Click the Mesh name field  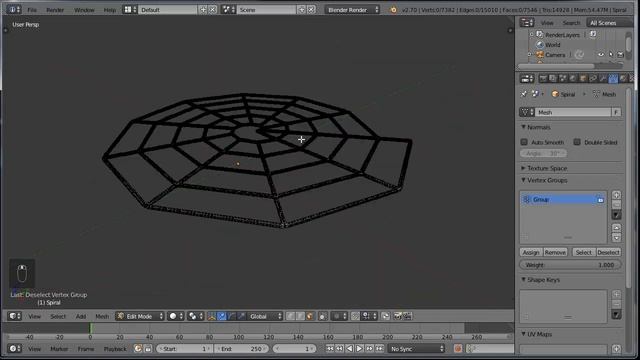[x=573, y=112]
